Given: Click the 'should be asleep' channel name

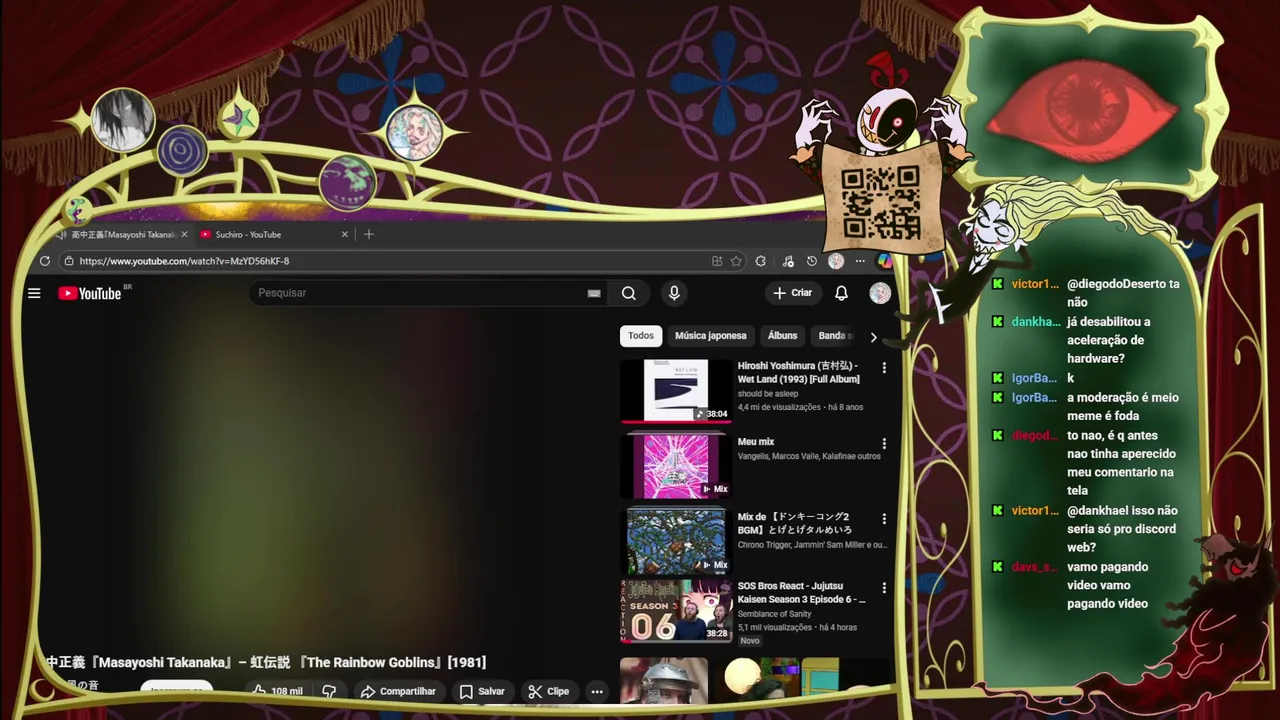Looking at the screenshot, I should click(x=768, y=394).
